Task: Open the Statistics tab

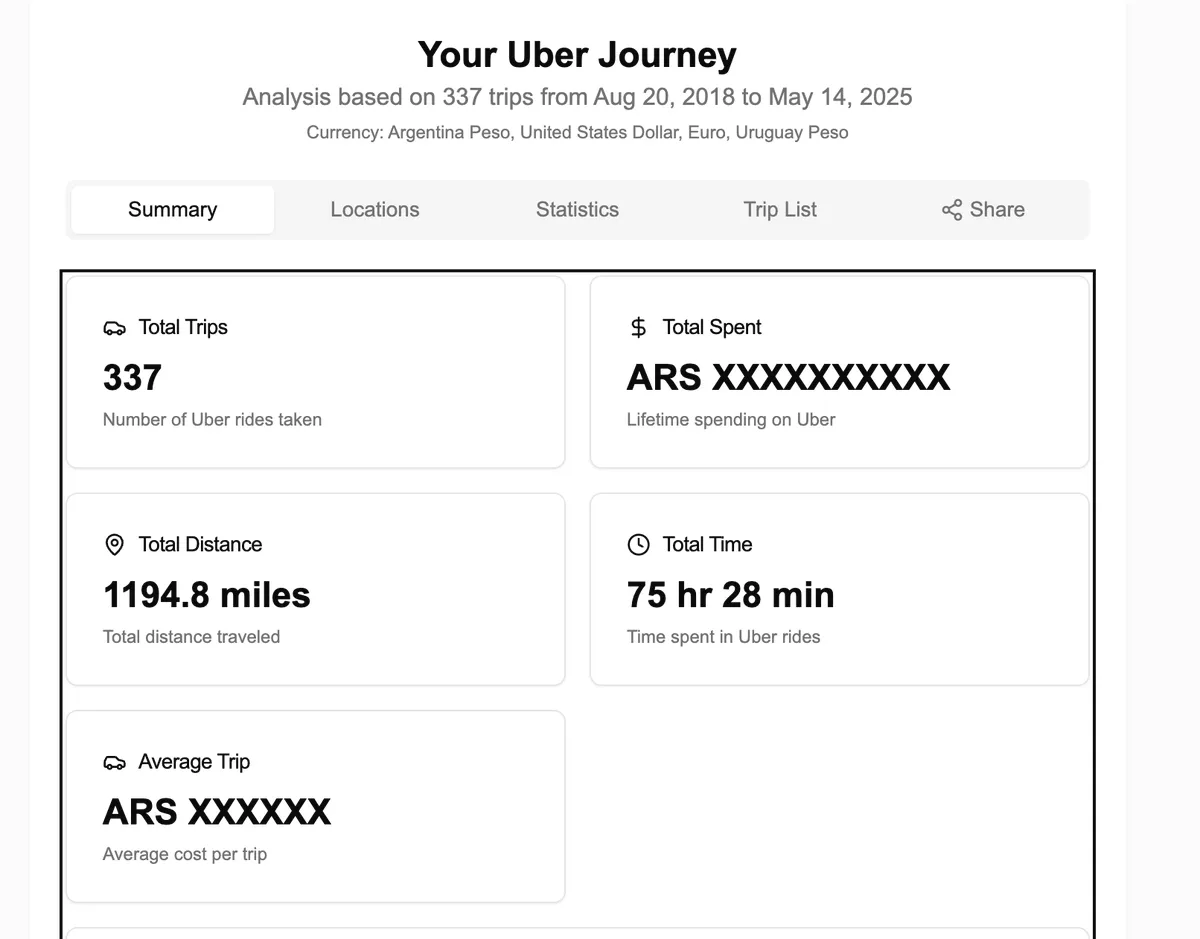Action: point(577,210)
